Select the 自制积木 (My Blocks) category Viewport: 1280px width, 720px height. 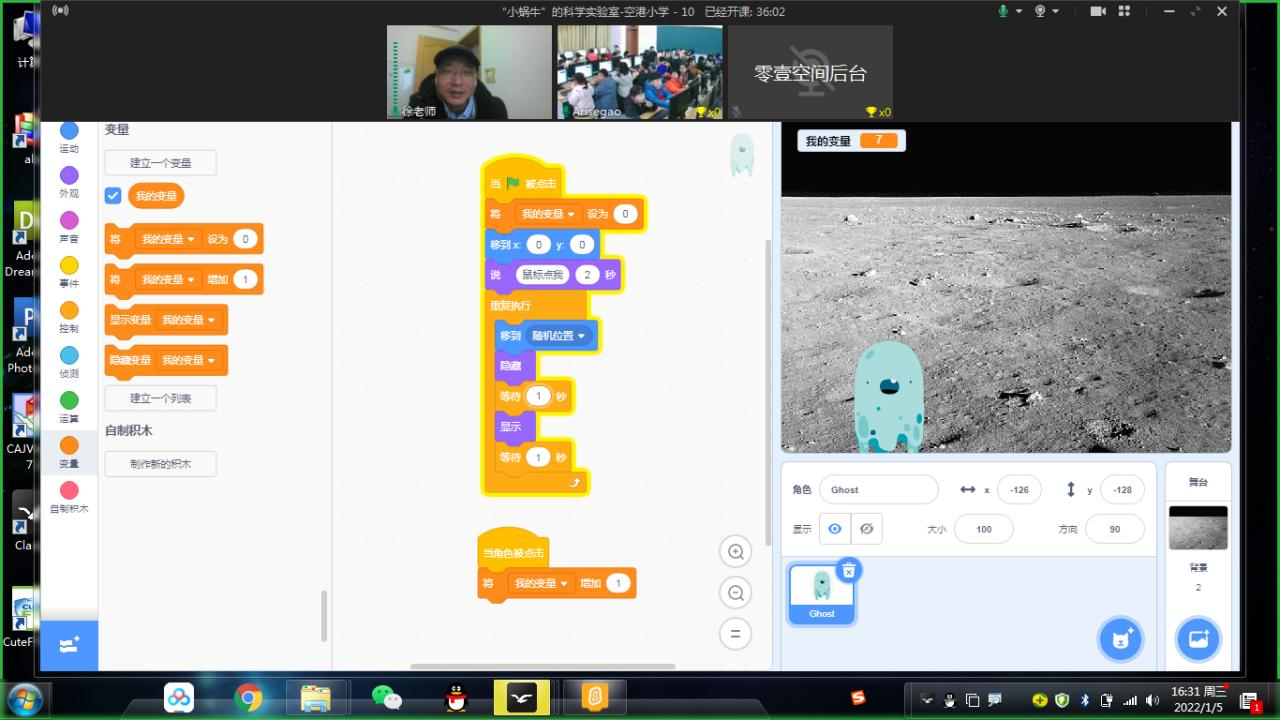point(69,497)
